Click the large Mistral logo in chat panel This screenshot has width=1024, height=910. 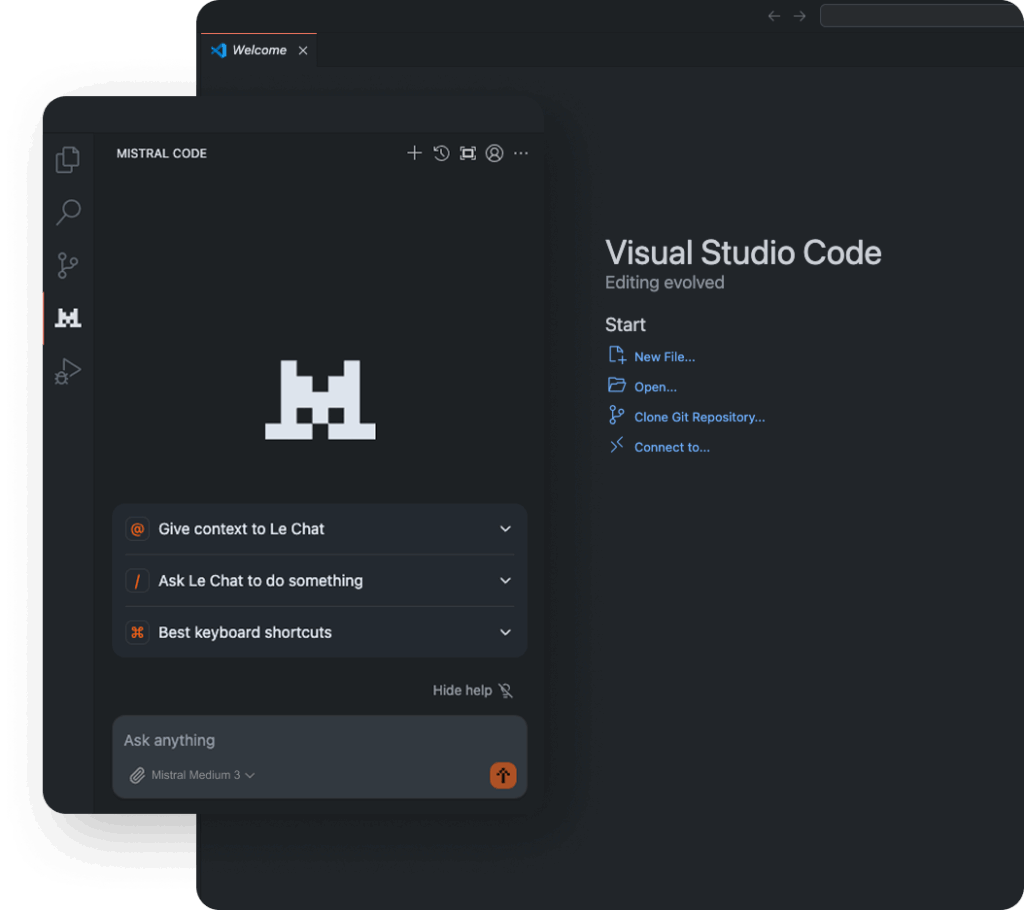coord(320,400)
